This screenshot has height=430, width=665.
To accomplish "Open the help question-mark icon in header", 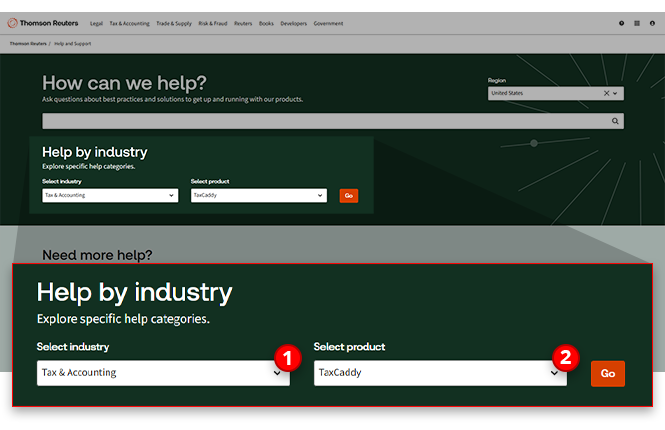I will coord(621,23).
